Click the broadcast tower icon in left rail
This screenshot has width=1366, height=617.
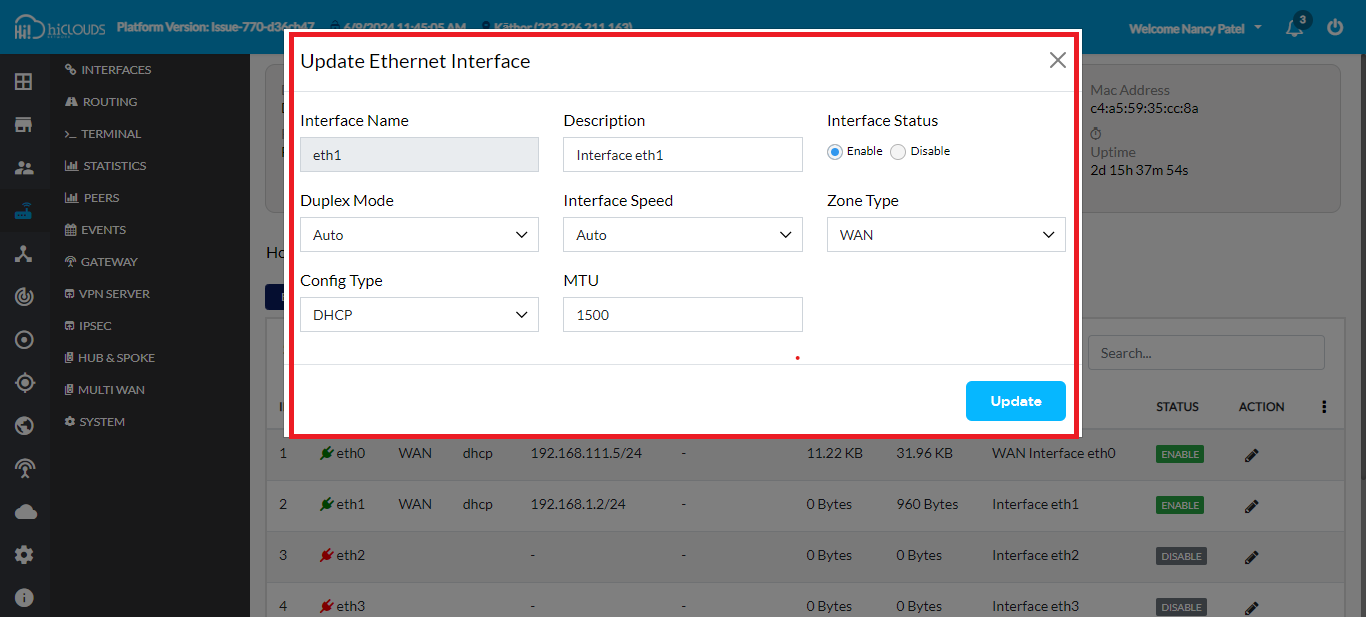click(24, 469)
